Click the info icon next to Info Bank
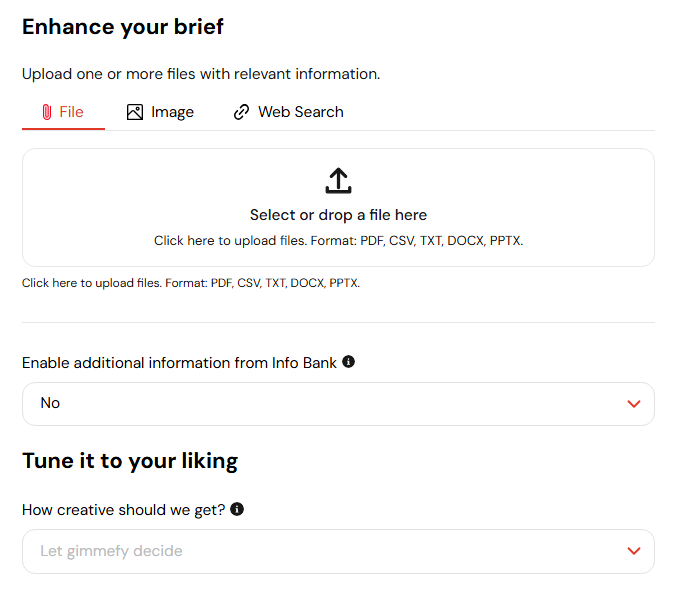Image resolution: width=675 pixels, height=589 pixels. coord(348,362)
